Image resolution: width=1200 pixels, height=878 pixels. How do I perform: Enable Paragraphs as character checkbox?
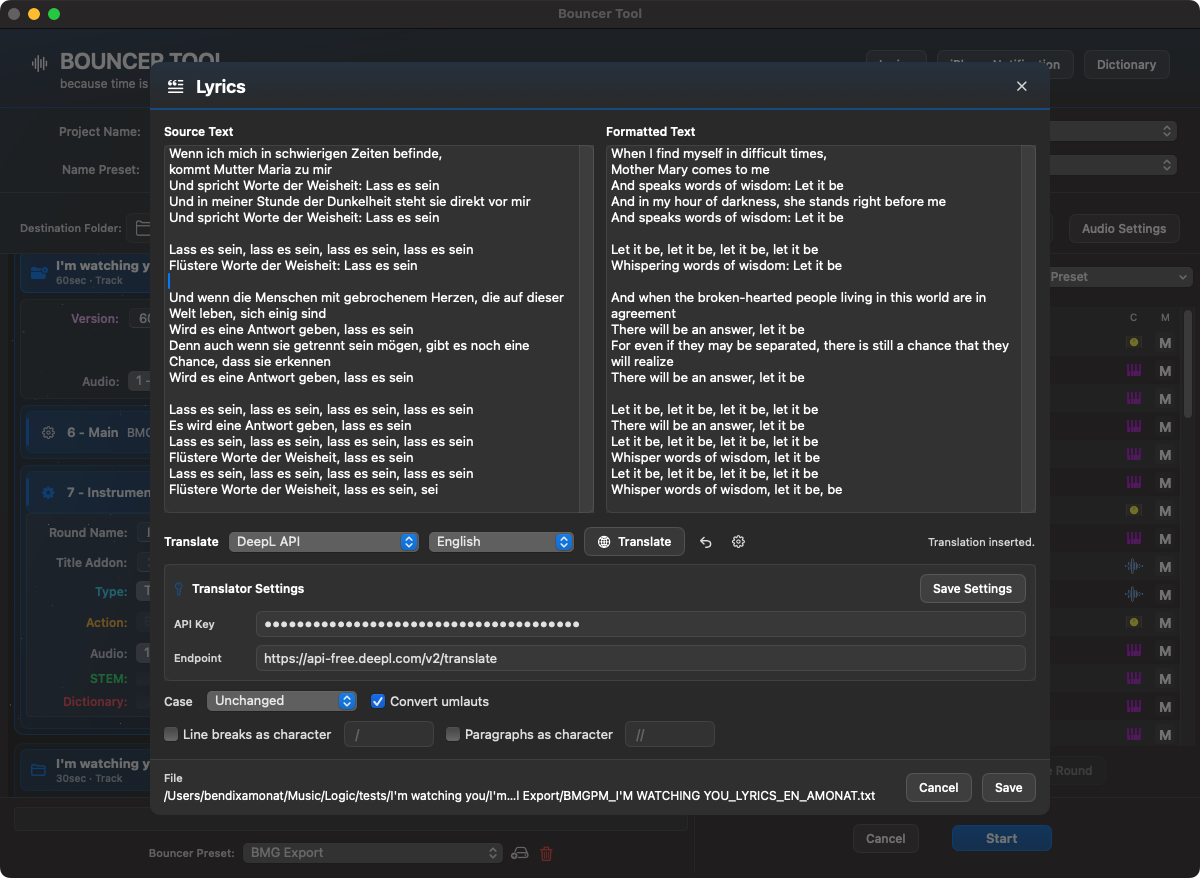[453, 734]
